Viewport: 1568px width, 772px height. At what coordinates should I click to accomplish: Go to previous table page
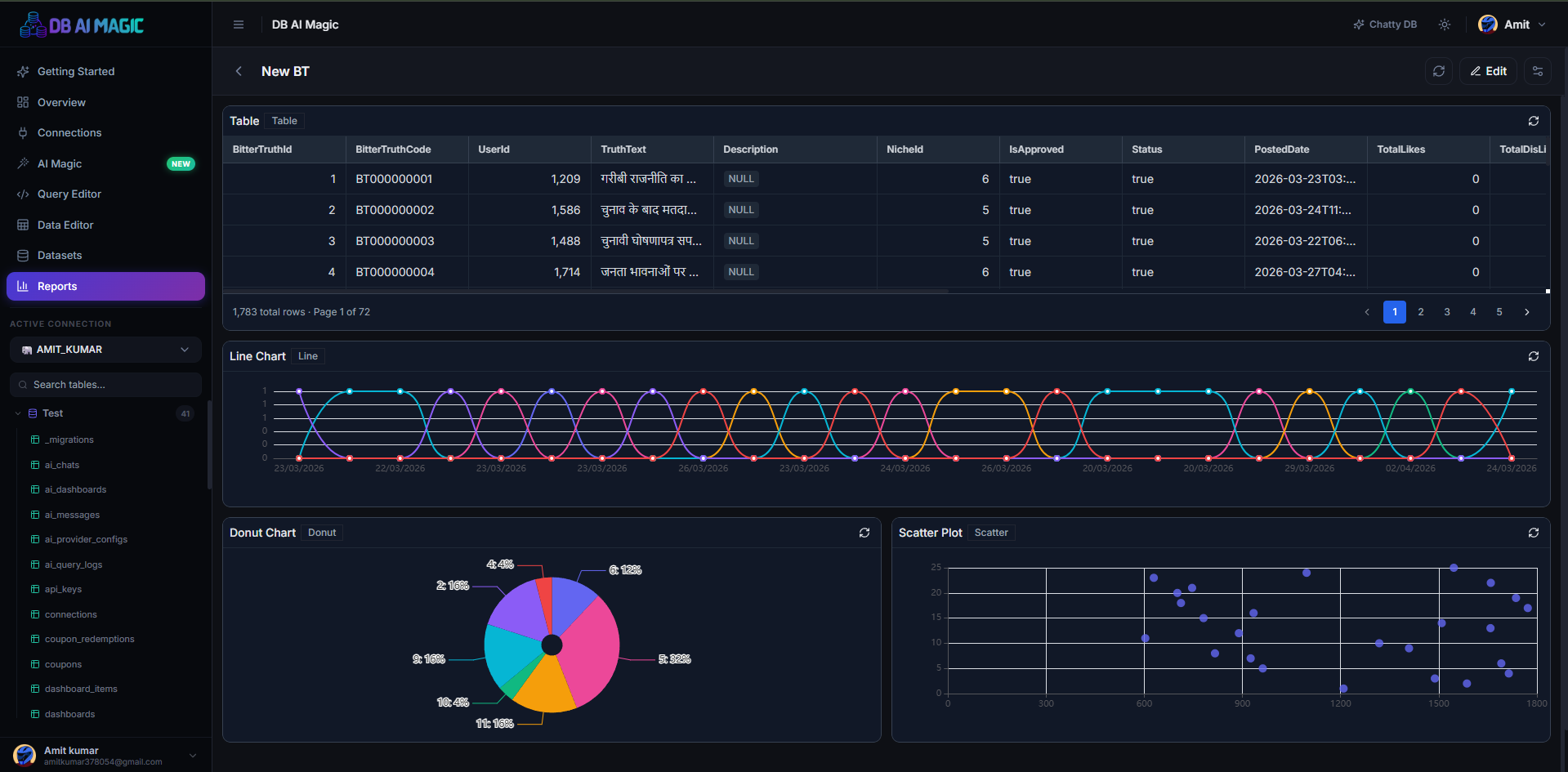pos(1367,312)
